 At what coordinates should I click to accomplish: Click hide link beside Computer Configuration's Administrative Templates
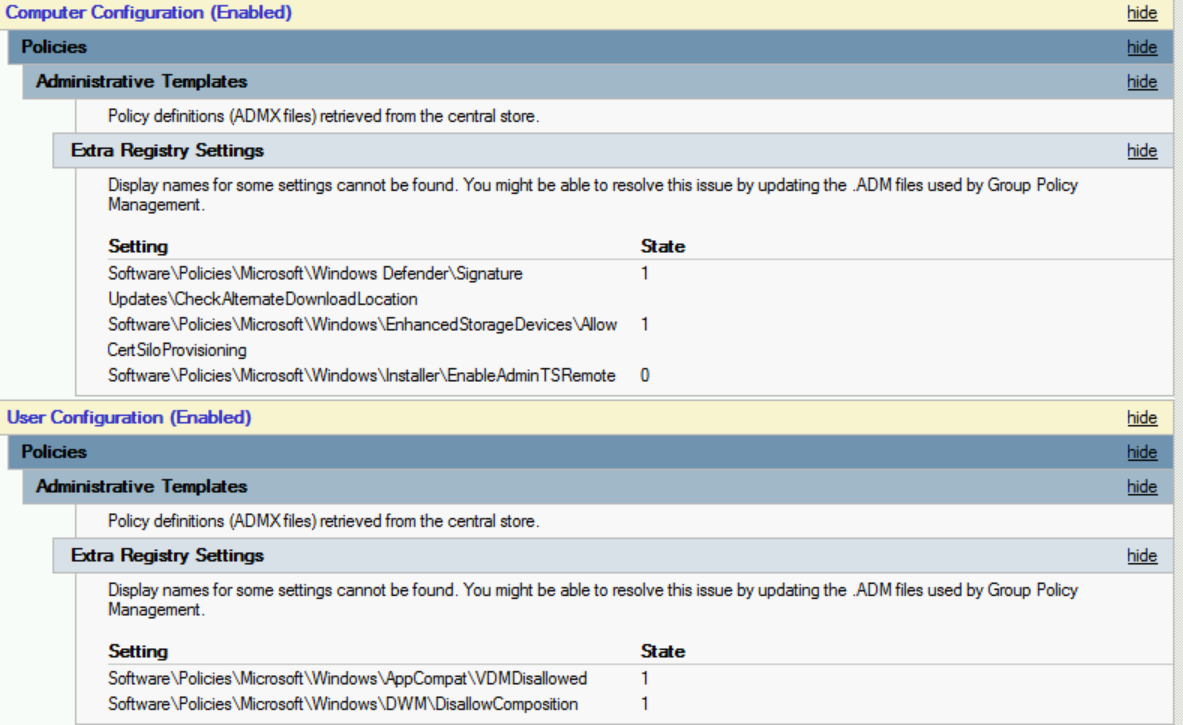tap(1142, 82)
